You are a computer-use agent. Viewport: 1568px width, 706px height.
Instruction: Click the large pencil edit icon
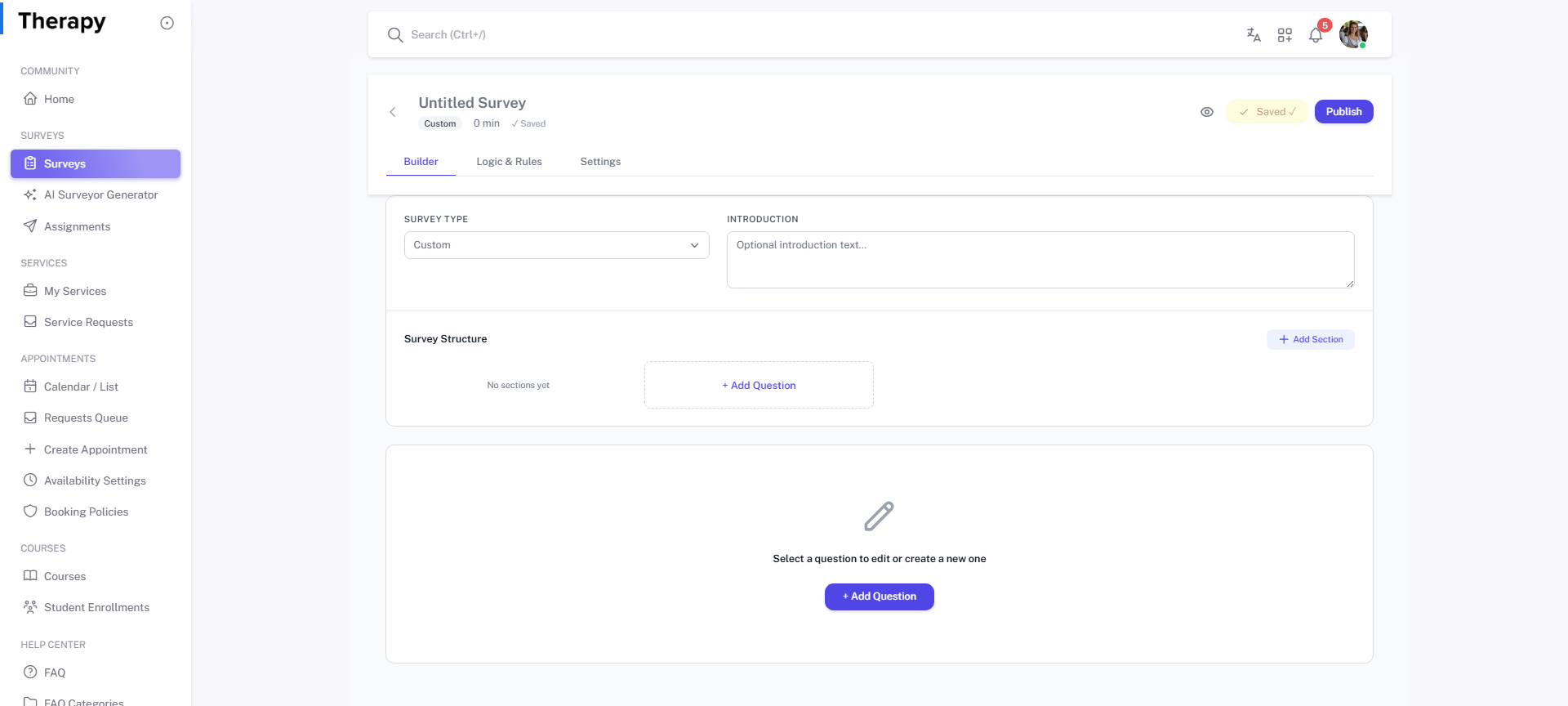880,516
